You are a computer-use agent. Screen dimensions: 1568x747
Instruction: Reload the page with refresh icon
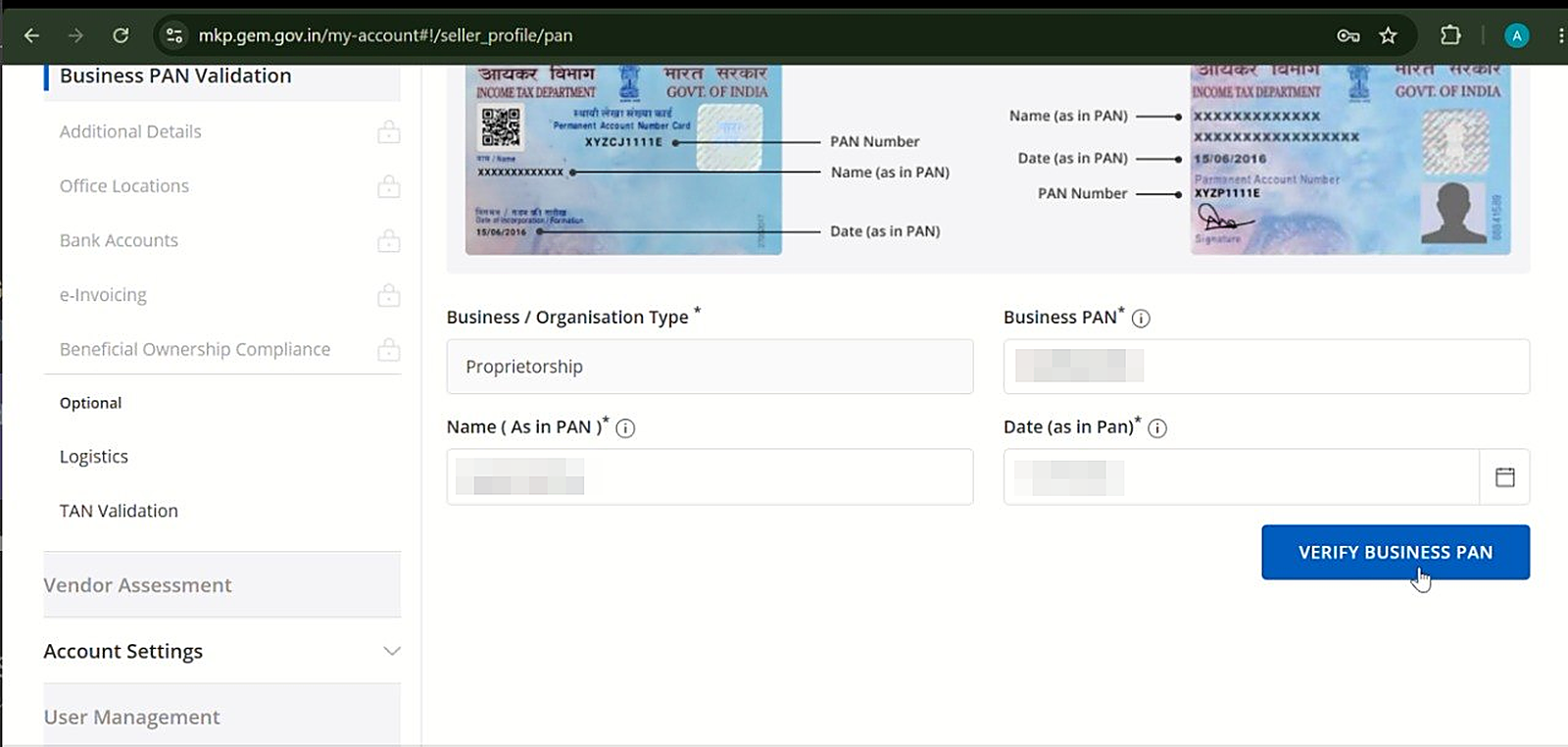[121, 35]
